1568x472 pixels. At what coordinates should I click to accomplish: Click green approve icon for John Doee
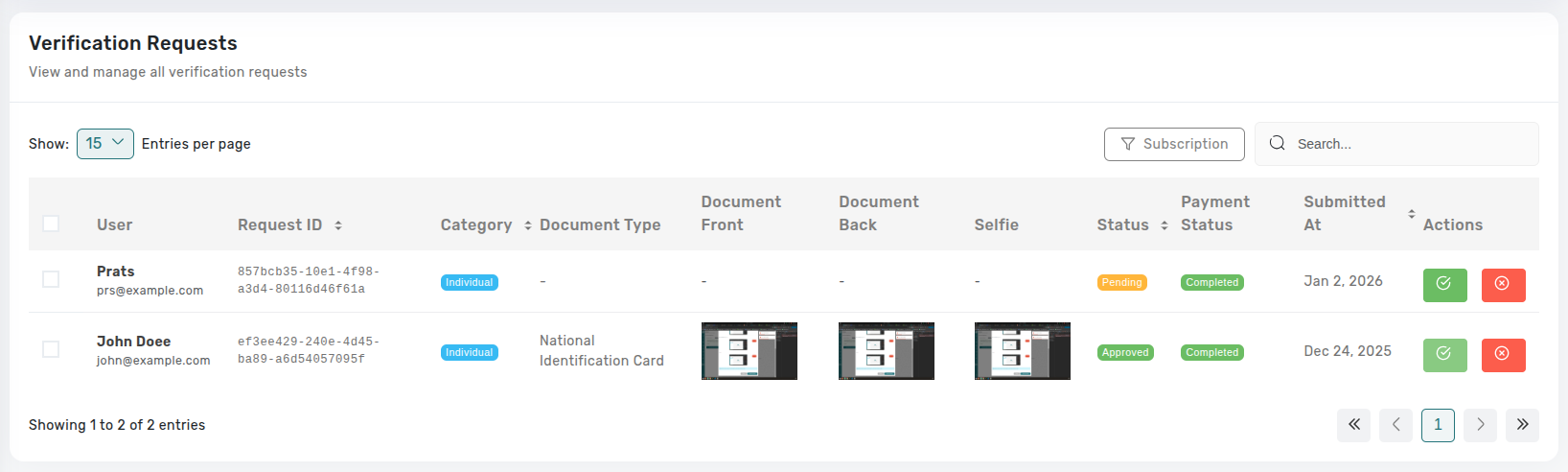(x=1444, y=355)
